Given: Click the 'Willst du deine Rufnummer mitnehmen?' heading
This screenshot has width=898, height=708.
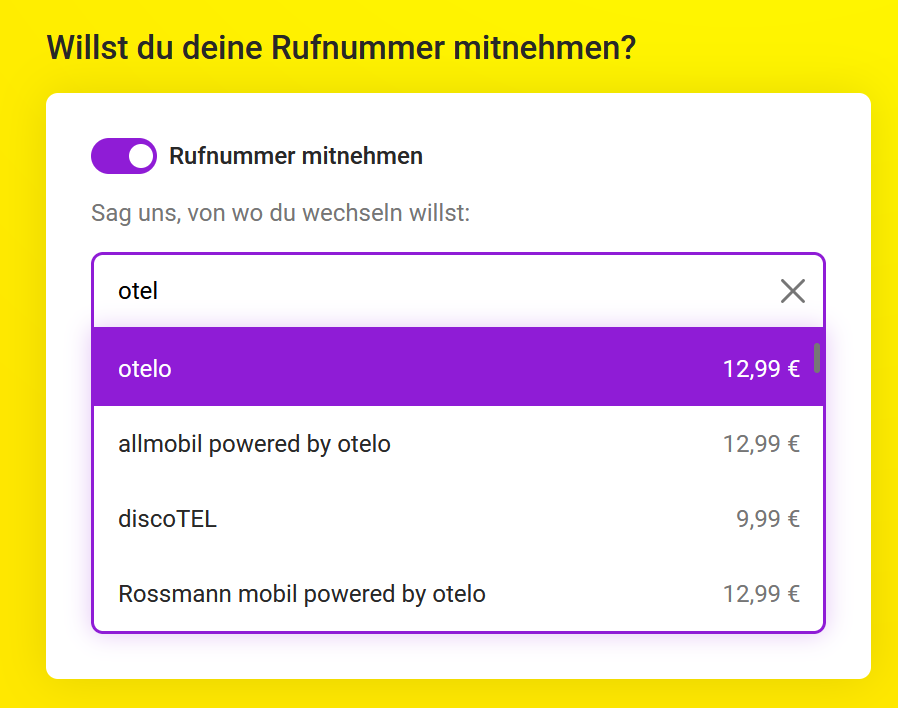Looking at the screenshot, I should pos(341,47).
